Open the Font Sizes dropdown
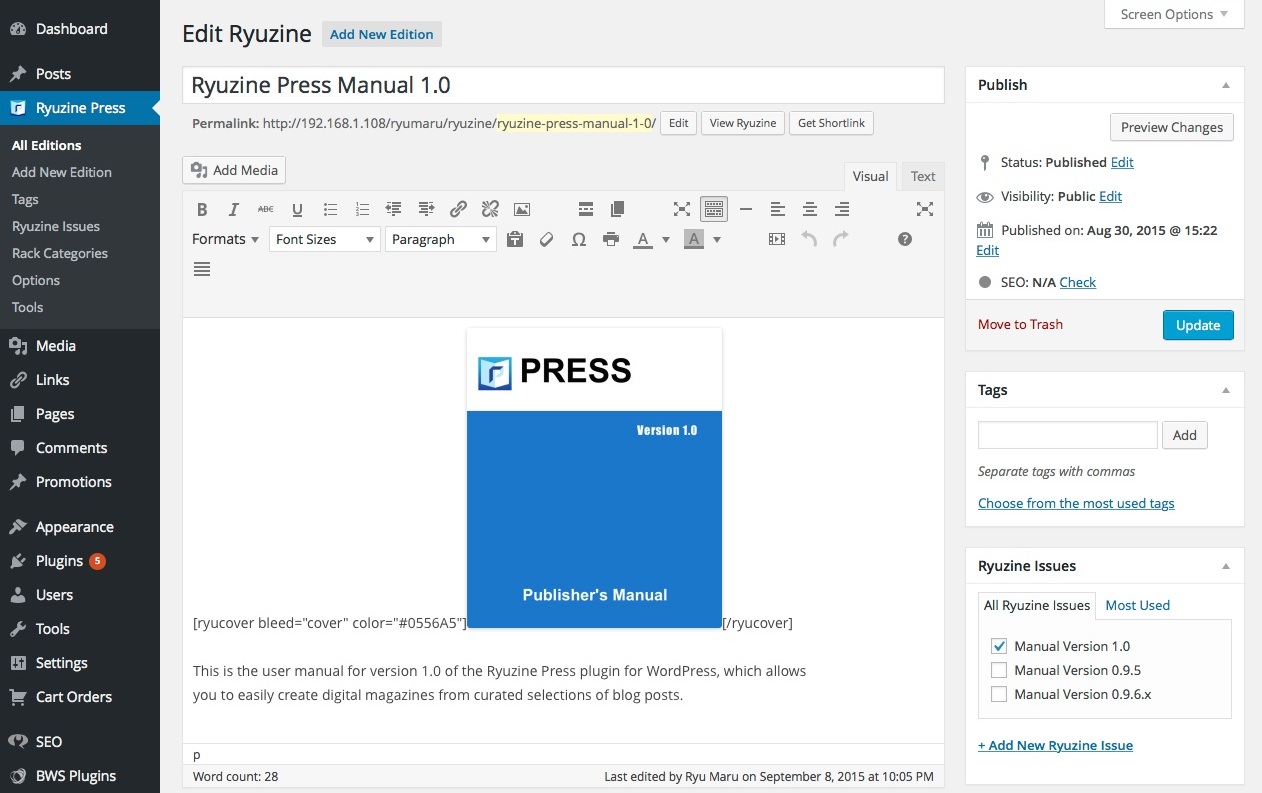This screenshot has width=1262, height=793. (324, 239)
